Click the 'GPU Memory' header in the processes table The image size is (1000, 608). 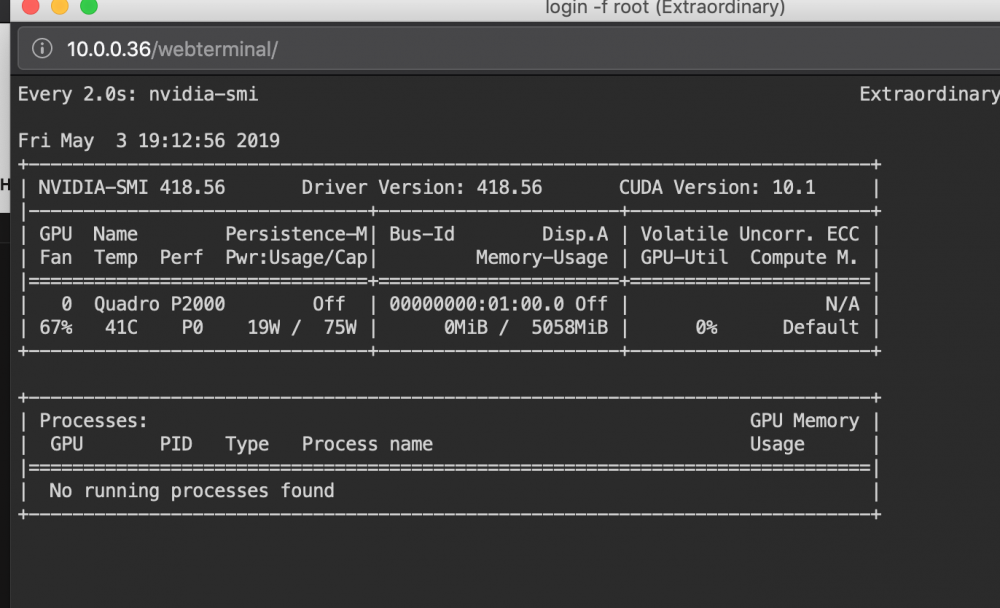pos(804,421)
